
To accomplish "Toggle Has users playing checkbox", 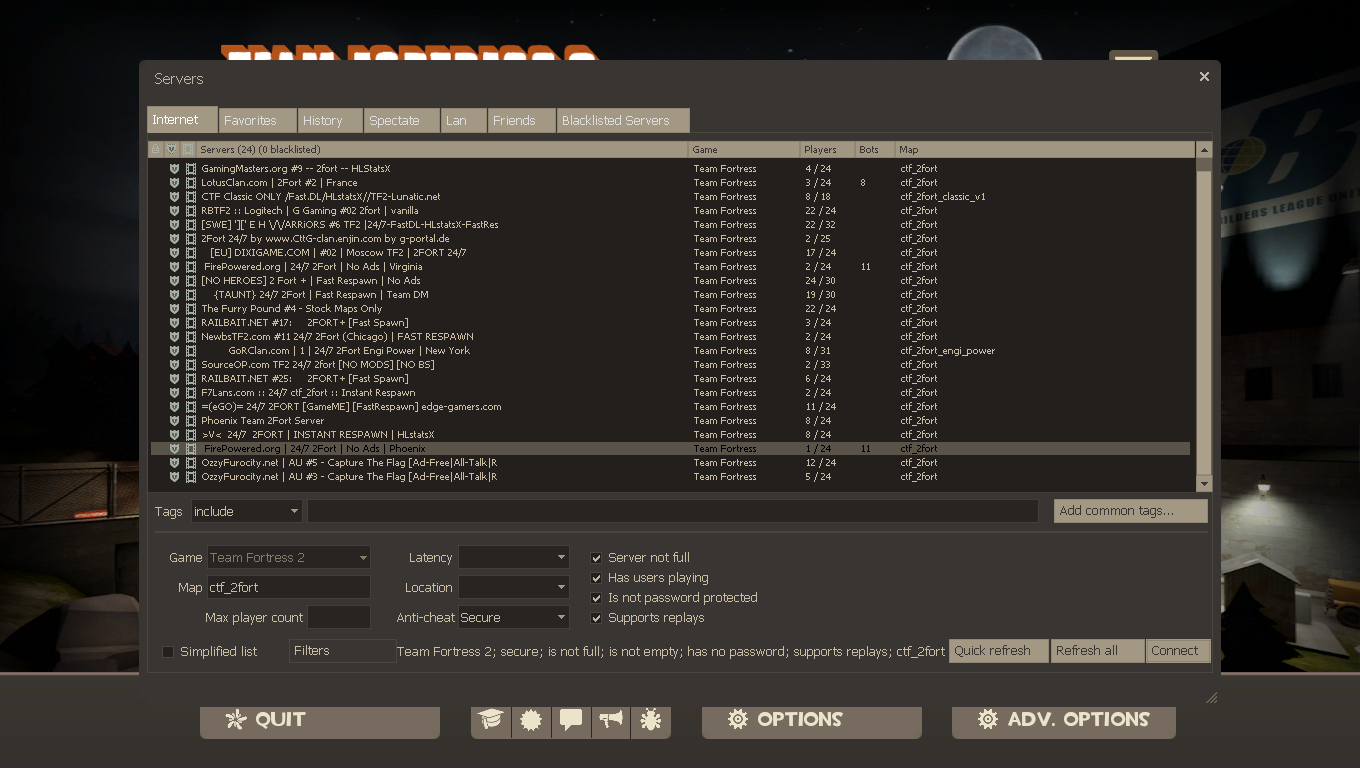I will click(x=596, y=578).
